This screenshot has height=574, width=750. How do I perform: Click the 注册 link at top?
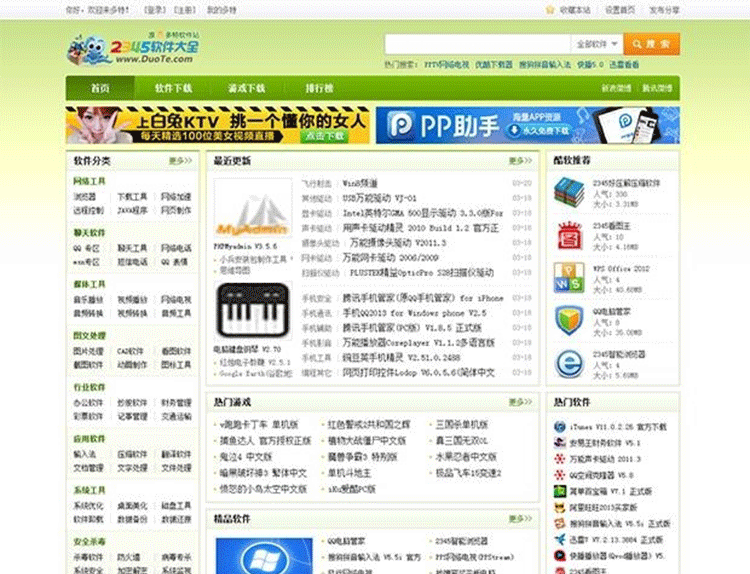click(x=185, y=10)
